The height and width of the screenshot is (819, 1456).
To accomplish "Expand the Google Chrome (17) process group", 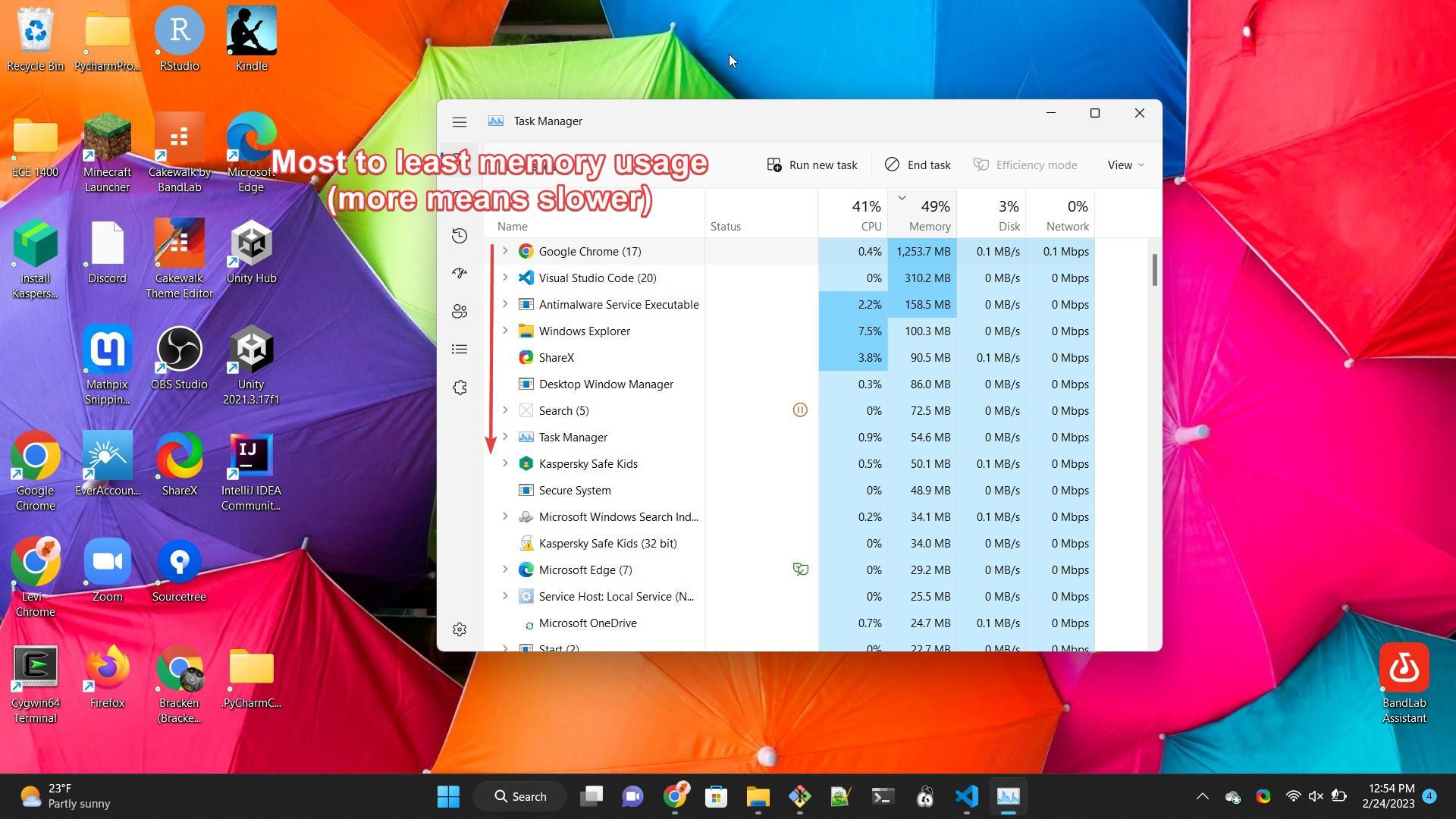I will (505, 251).
